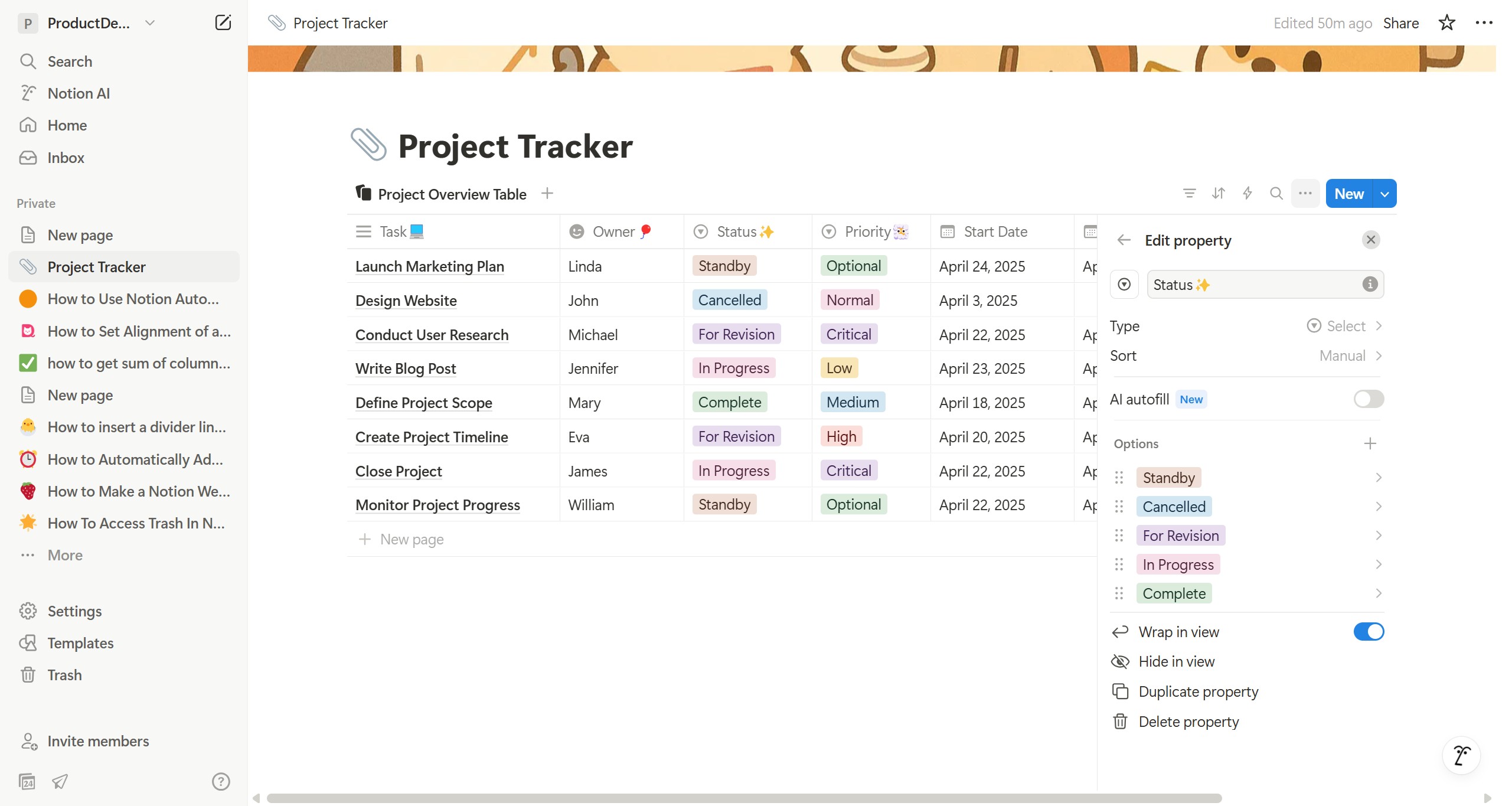The height and width of the screenshot is (806, 1512).
Task: Open the Launch Marketing Plan task
Action: [x=429, y=266]
